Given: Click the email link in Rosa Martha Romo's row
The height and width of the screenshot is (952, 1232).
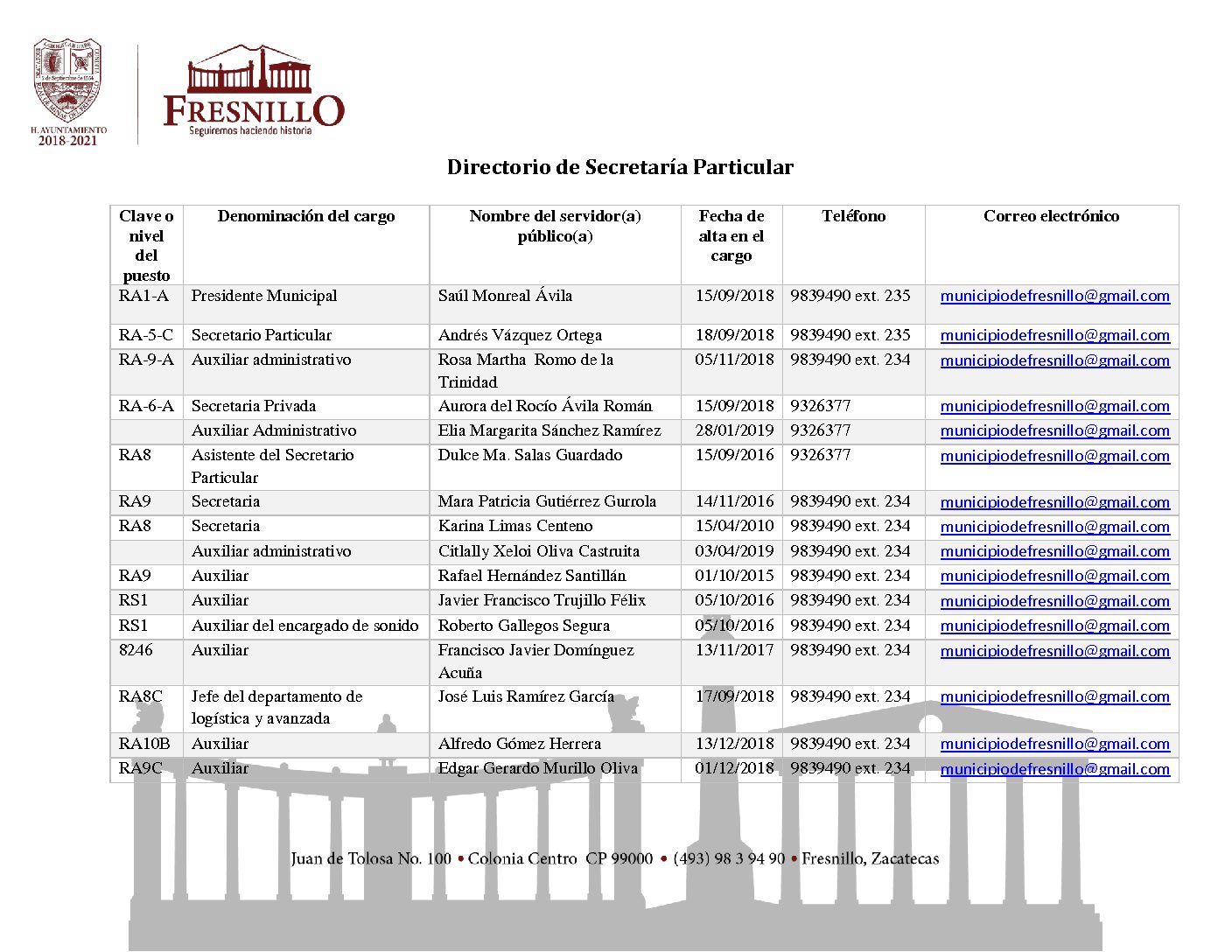Looking at the screenshot, I should [x=1054, y=360].
